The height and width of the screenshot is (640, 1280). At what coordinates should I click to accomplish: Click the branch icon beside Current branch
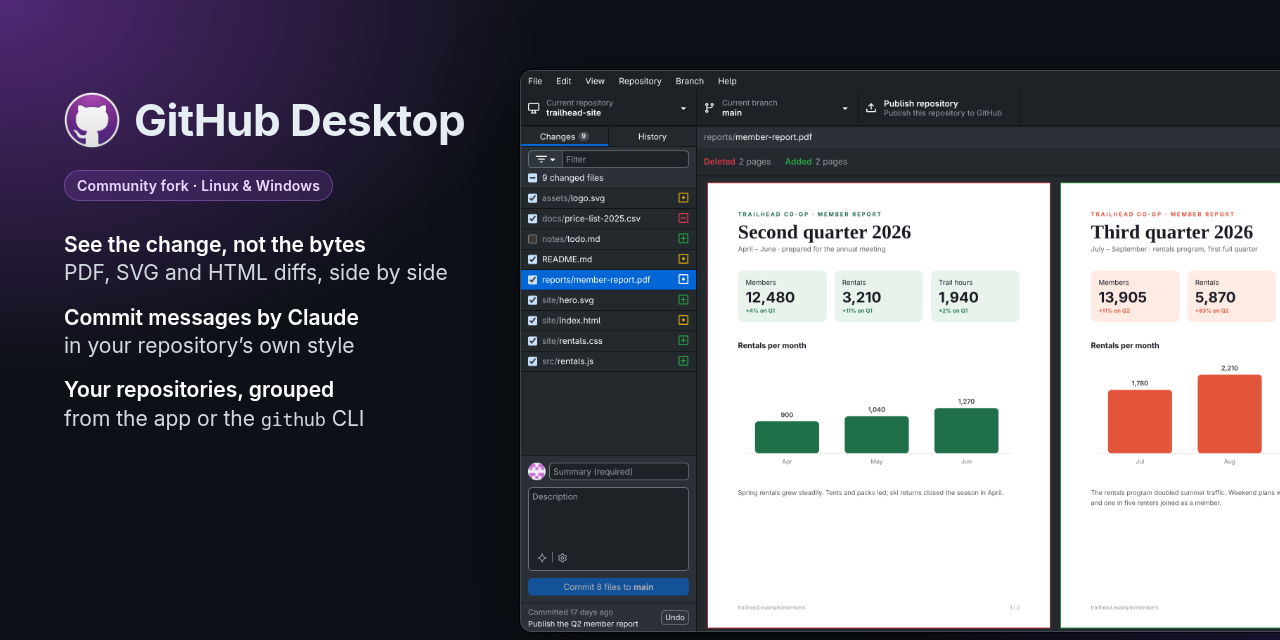709,108
